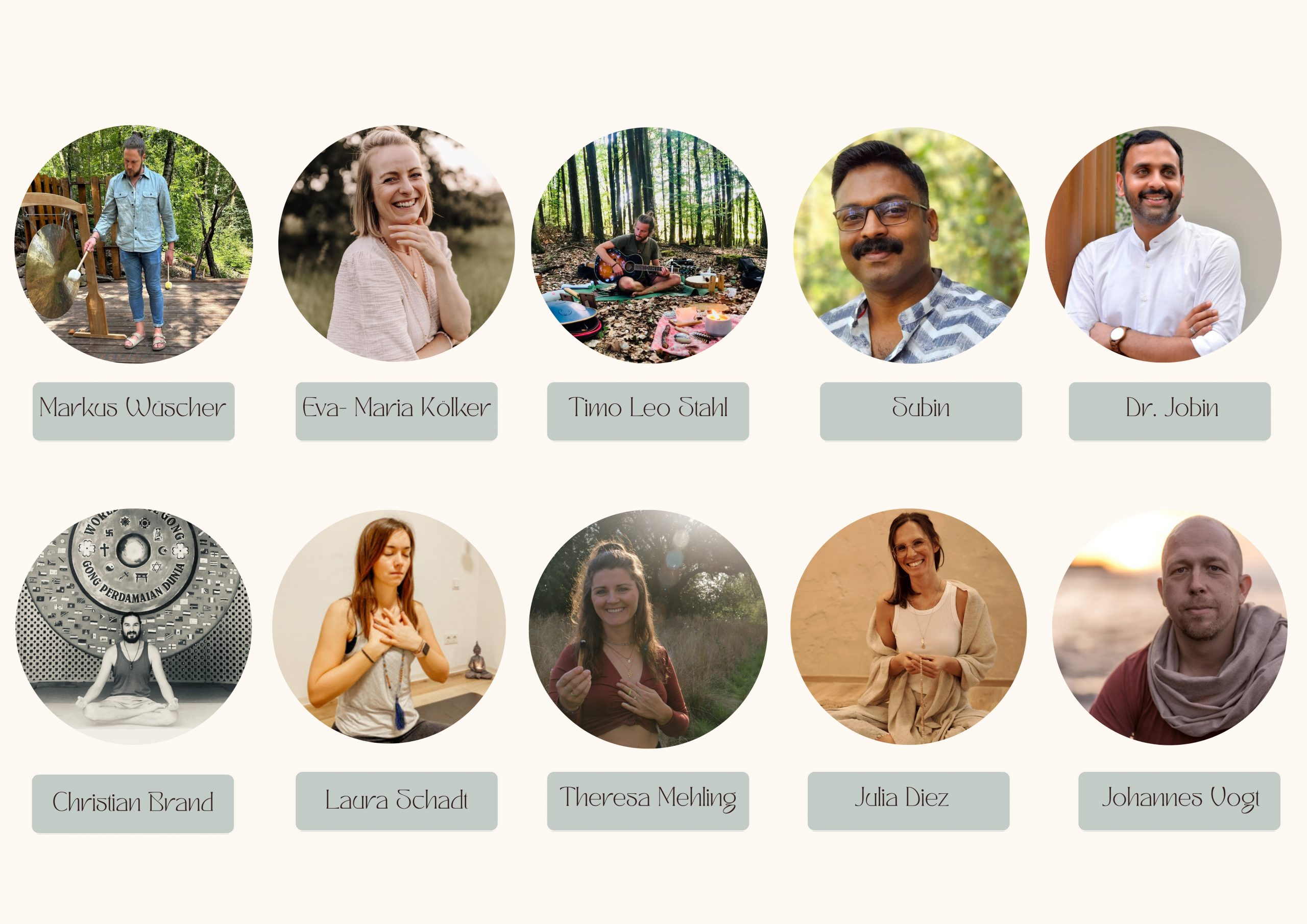Open the photo above Julia Diez

[x=909, y=626]
